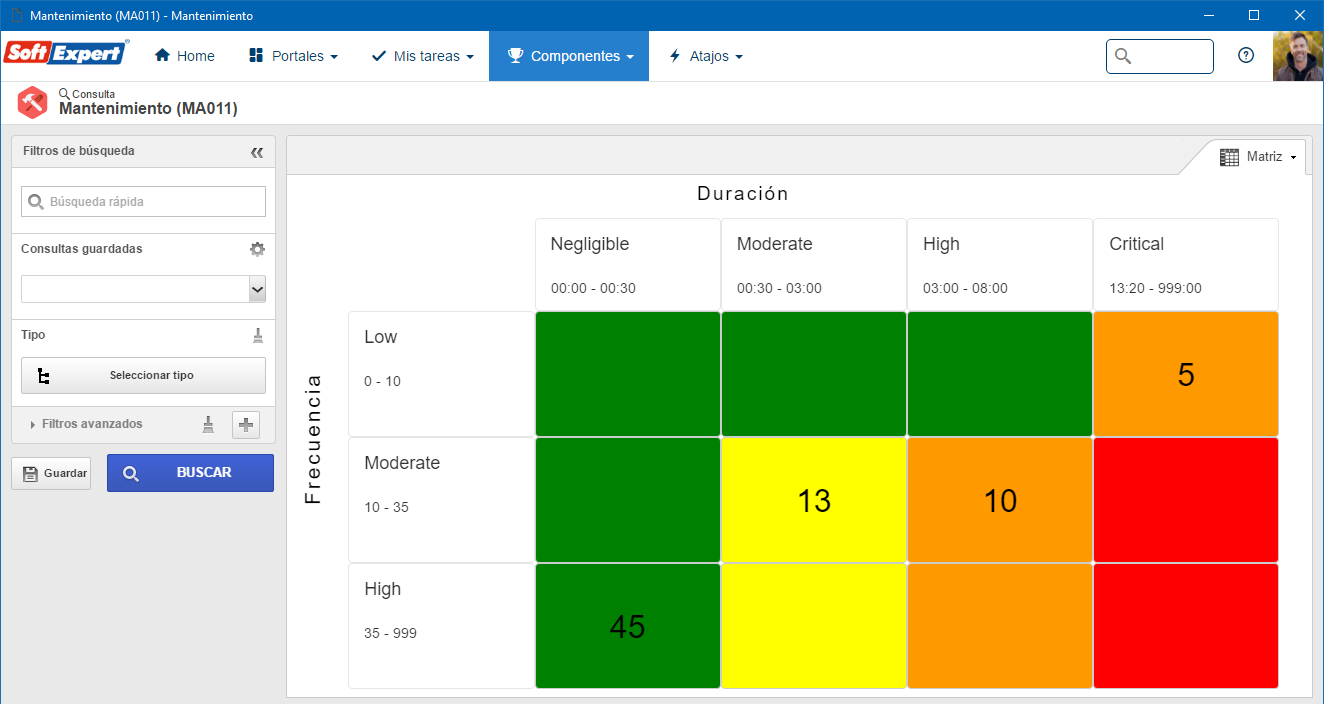Open the user profile picture

coord(1298,56)
